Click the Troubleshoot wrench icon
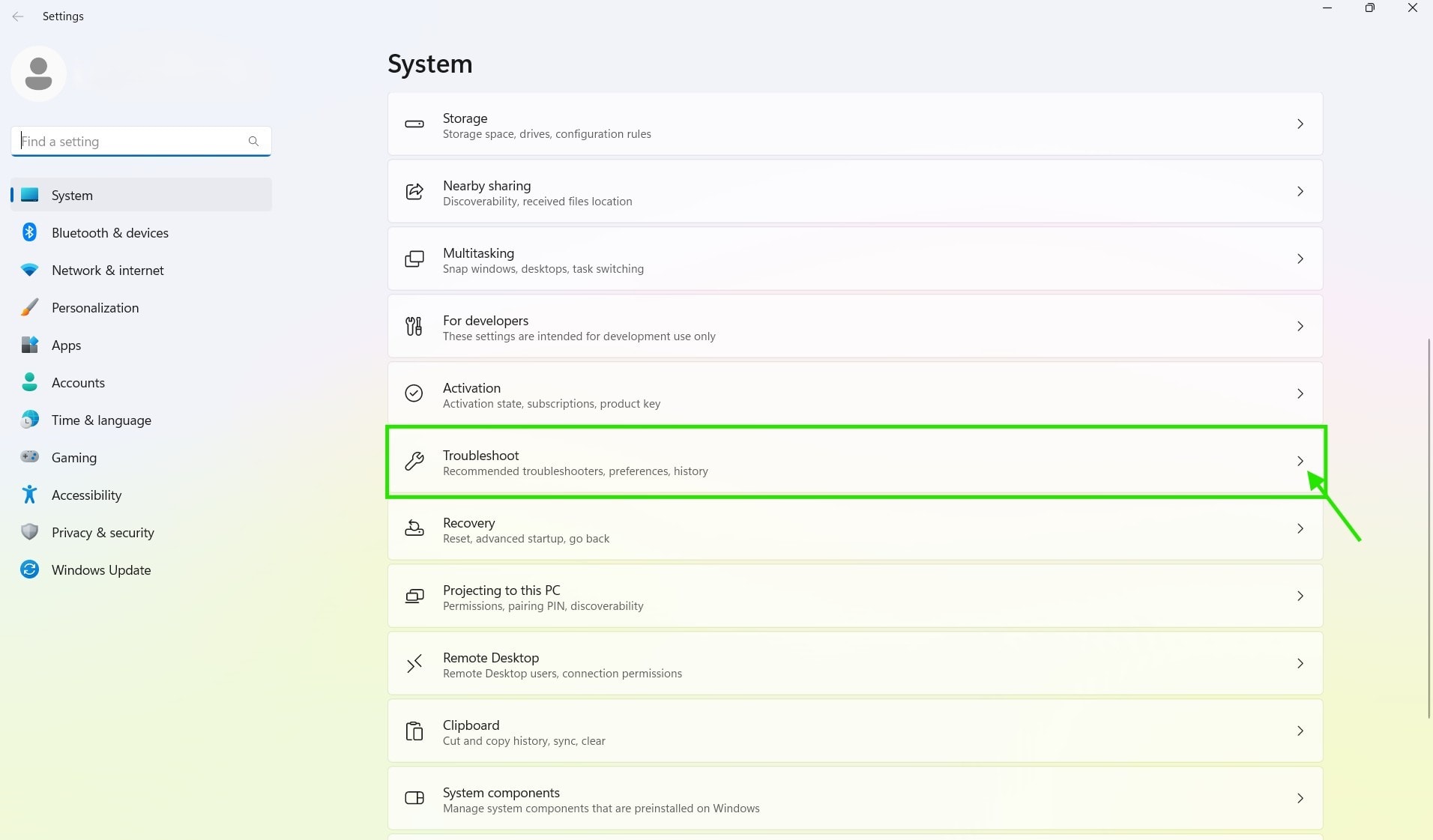Image resolution: width=1433 pixels, height=840 pixels. tap(414, 461)
